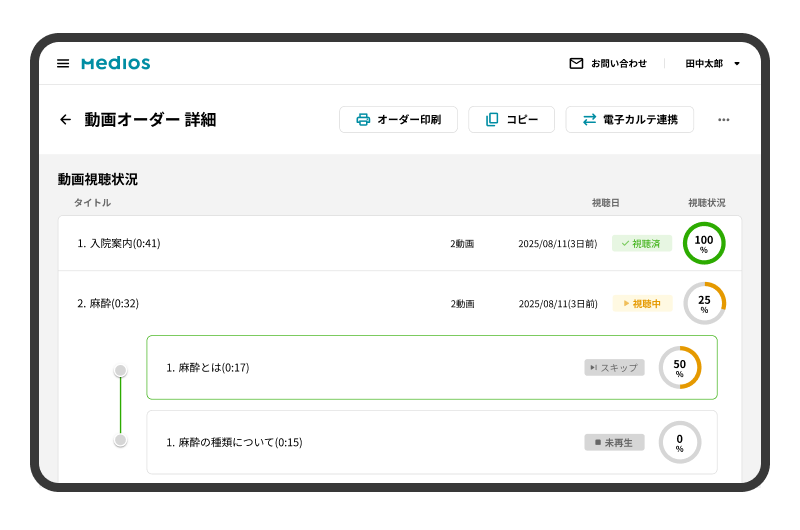Open the 田中太郎 user dropdown

coord(712,63)
